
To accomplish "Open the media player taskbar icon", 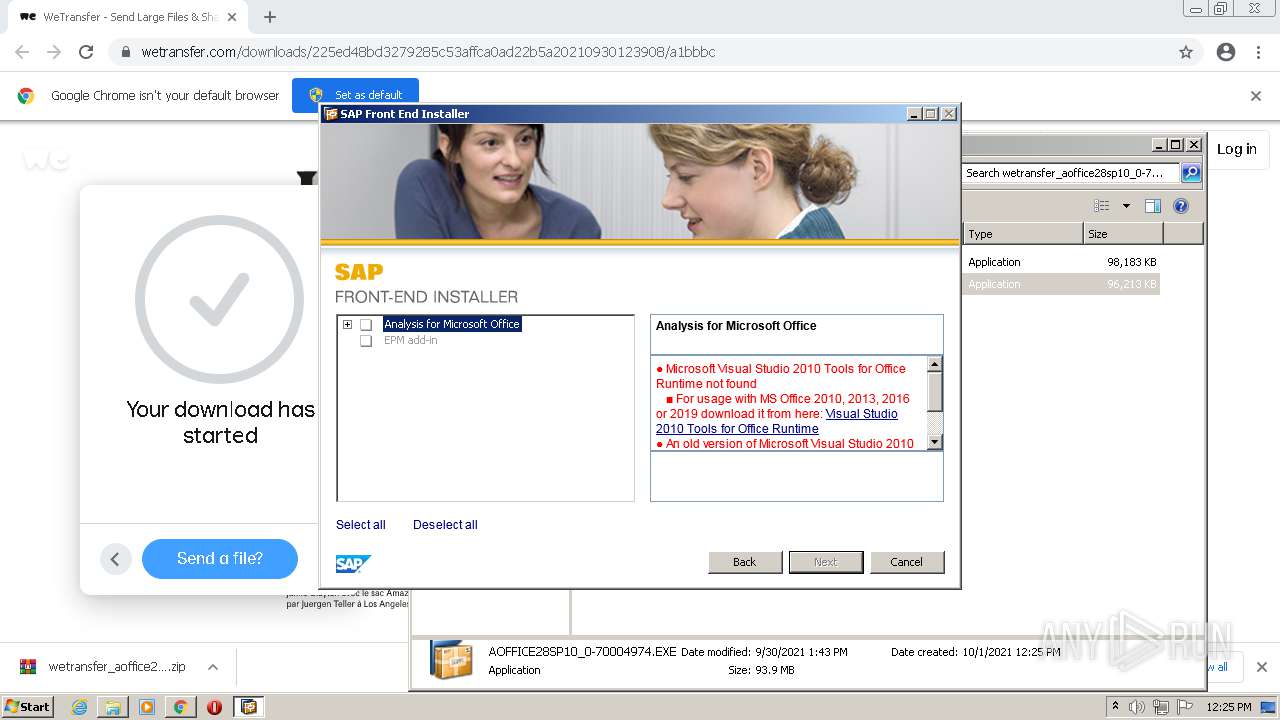I will (147, 707).
